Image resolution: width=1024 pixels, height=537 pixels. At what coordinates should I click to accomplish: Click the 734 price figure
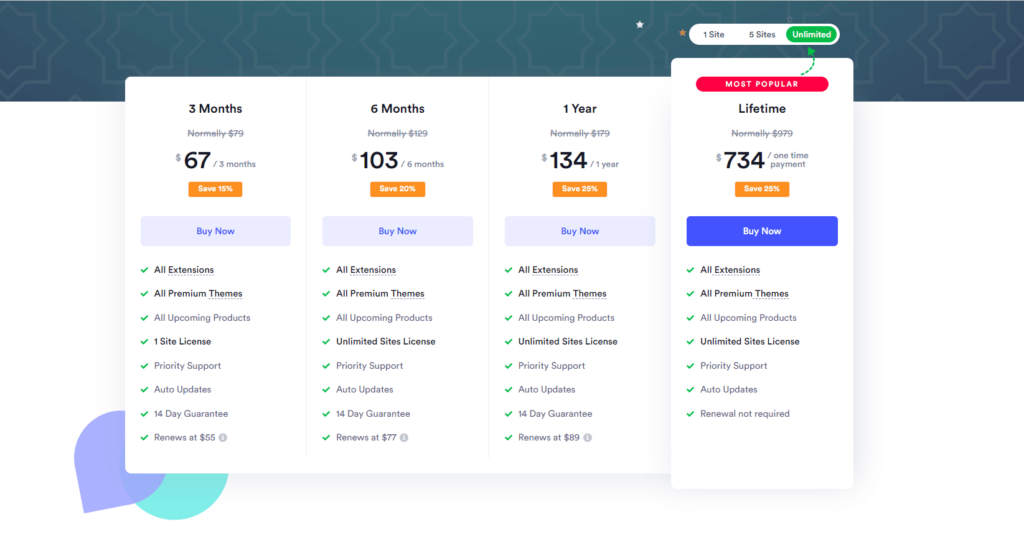click(x=744, y=161)
